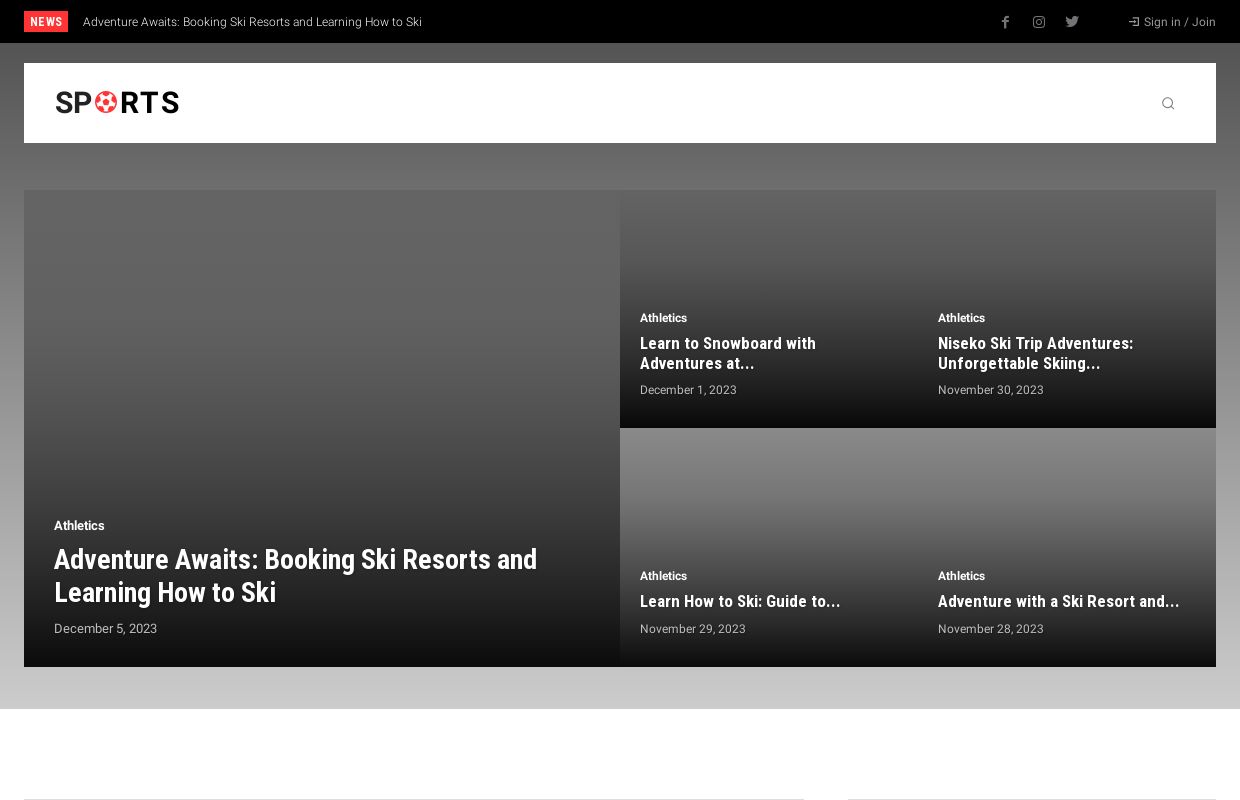
Task: Select Athletics tag above Learn to Snowboard
Action: (663, 318)
